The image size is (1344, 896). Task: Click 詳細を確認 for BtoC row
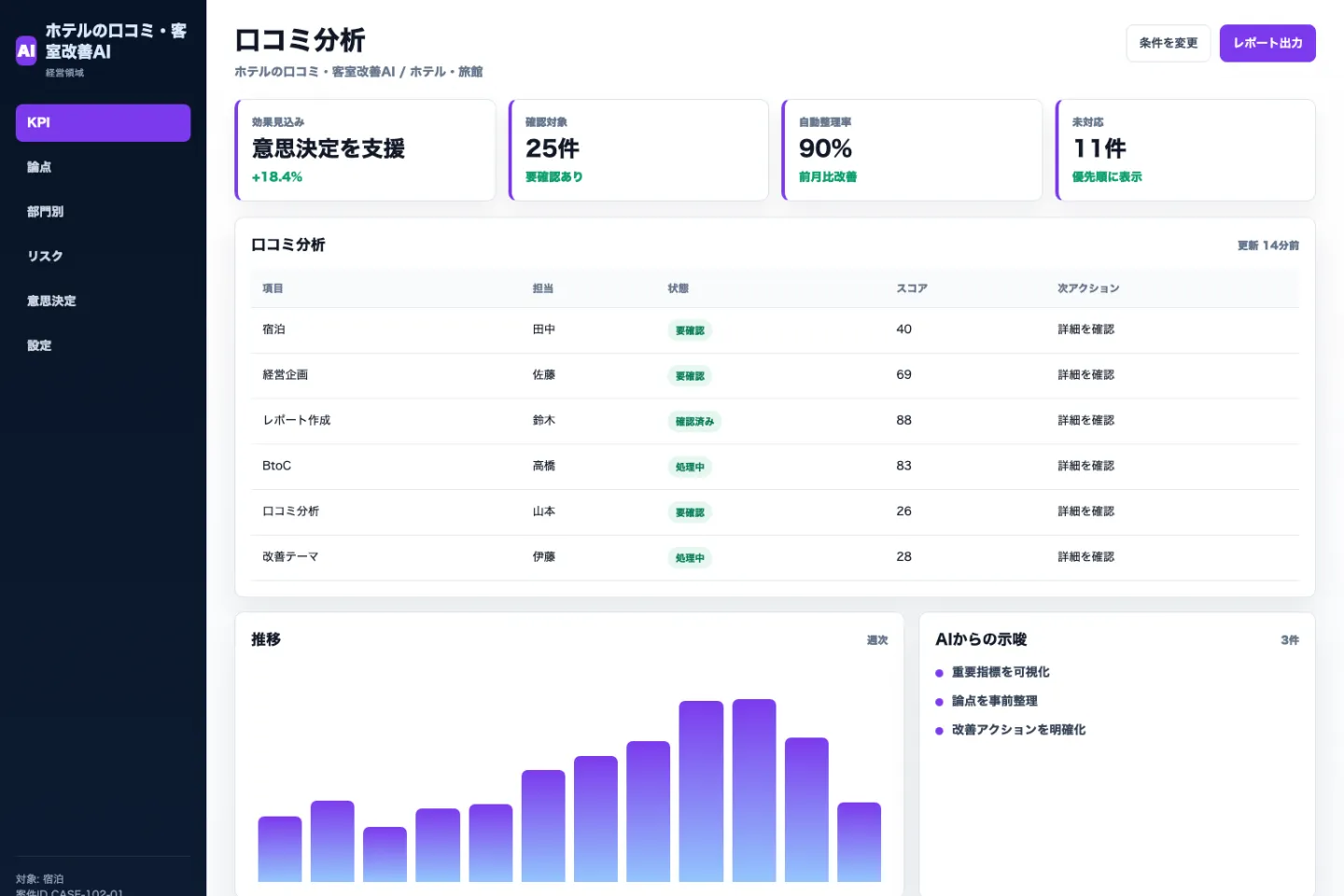click(1085, 466)
